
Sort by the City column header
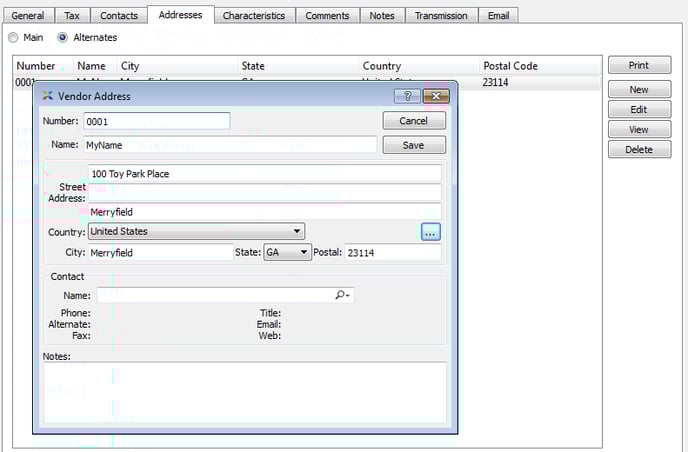(177, 66)
